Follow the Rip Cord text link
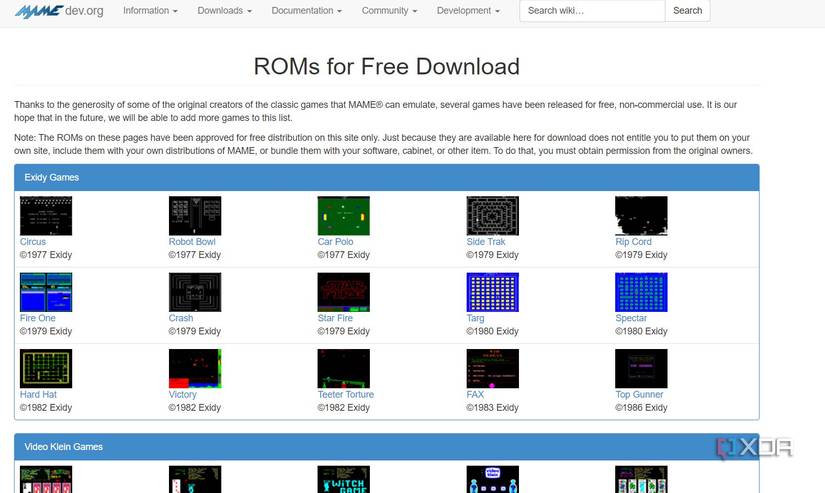825x493 pixels. click(x=633, y=242)
